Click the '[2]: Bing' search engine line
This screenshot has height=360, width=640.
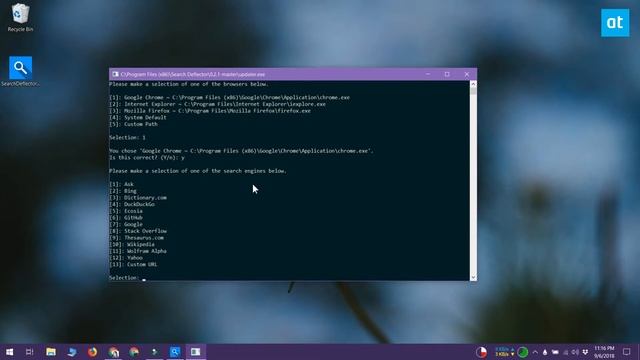[123, 191]
